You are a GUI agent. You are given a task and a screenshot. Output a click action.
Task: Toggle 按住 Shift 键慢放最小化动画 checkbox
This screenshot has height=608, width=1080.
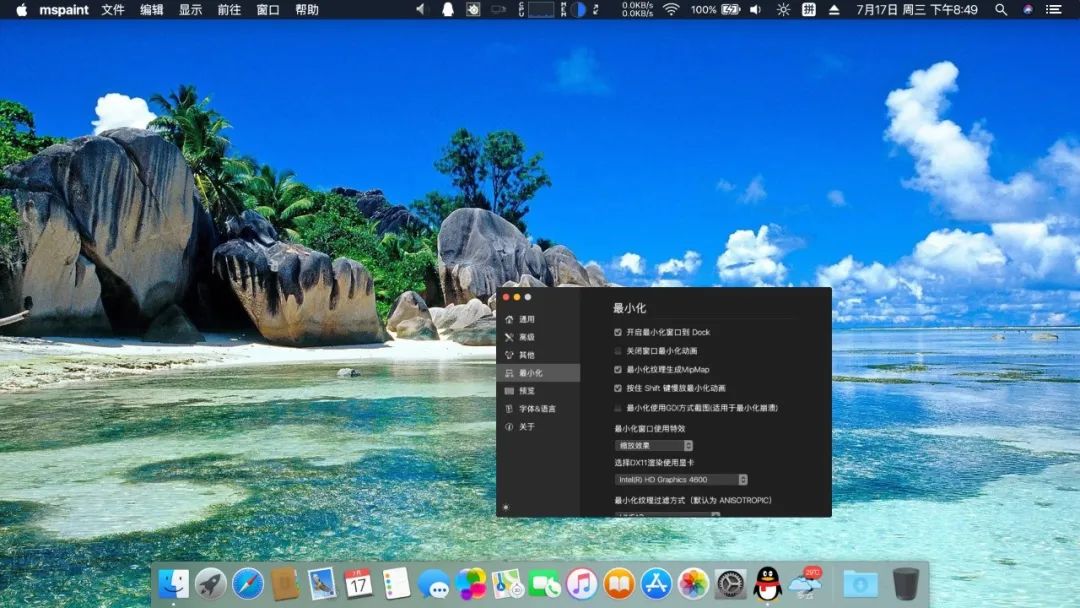[618, 388]
